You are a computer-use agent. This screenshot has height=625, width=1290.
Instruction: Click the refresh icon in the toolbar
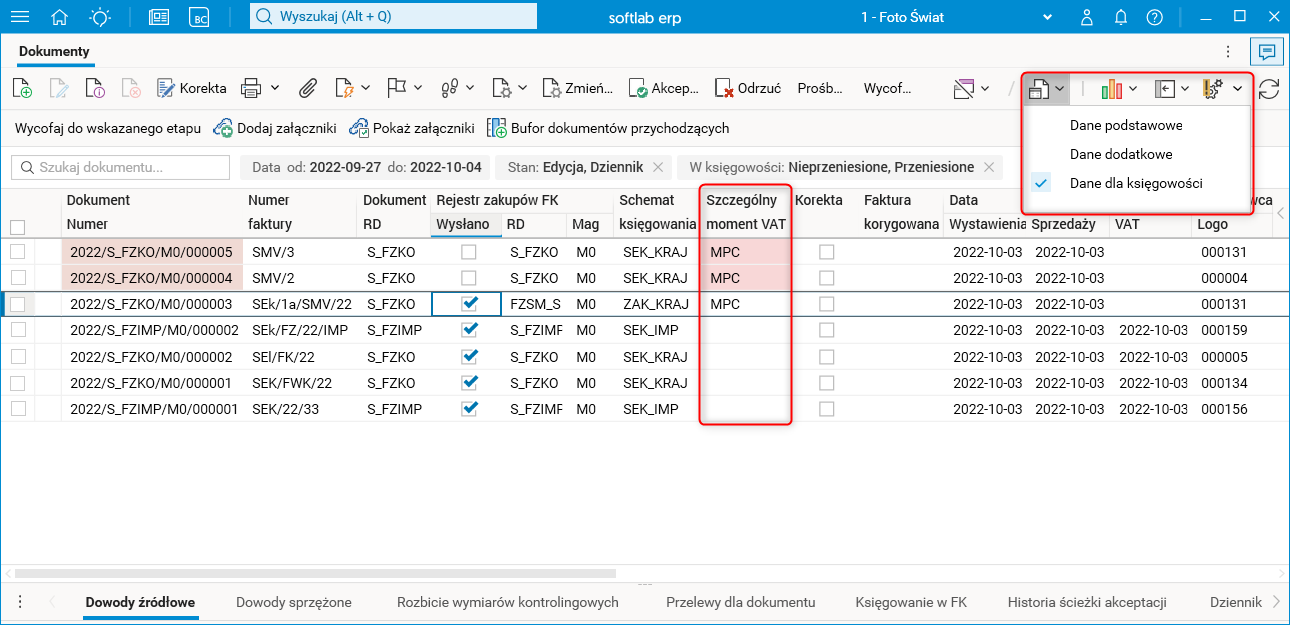coord(1269,88)
